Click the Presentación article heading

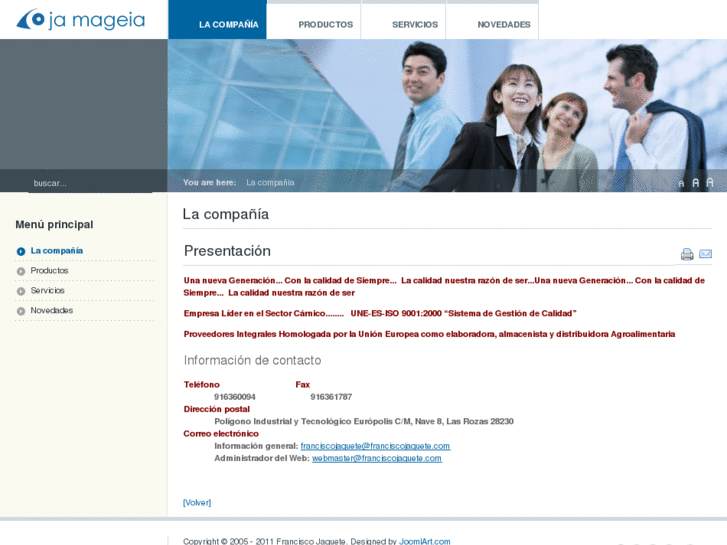pos(227,251)
